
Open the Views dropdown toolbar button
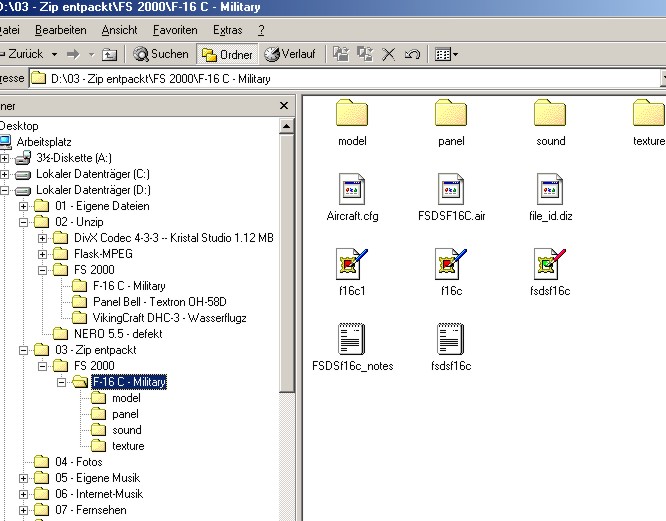pos(446,54)
